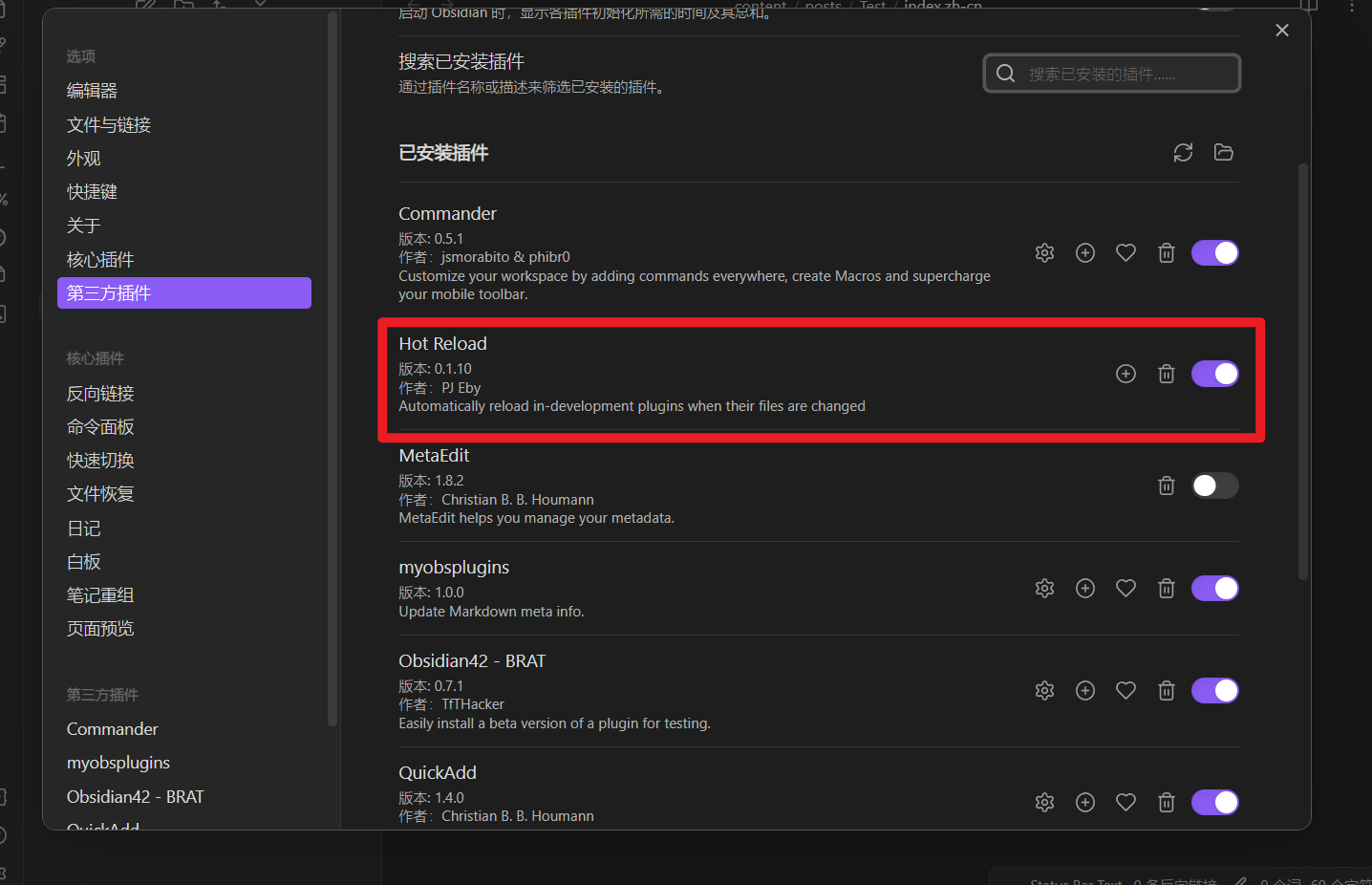This screenshot has height=885, width=1372.
Task: Open the plugins folder icon
Action: pos(1223,153)
